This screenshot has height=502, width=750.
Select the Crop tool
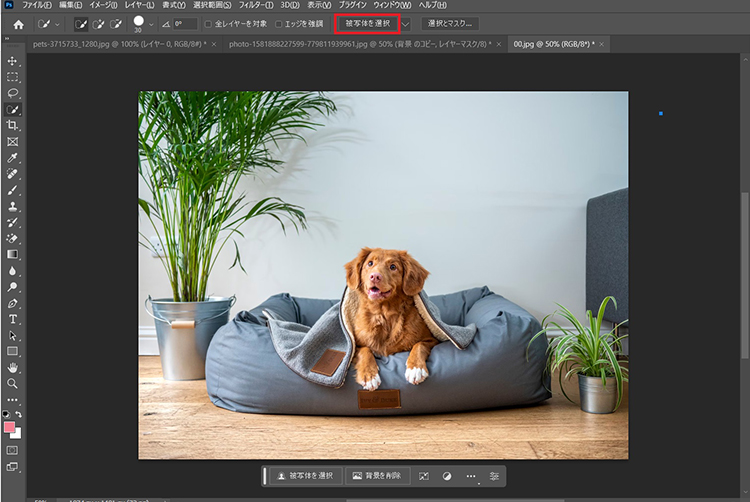[x=12, y=125]
